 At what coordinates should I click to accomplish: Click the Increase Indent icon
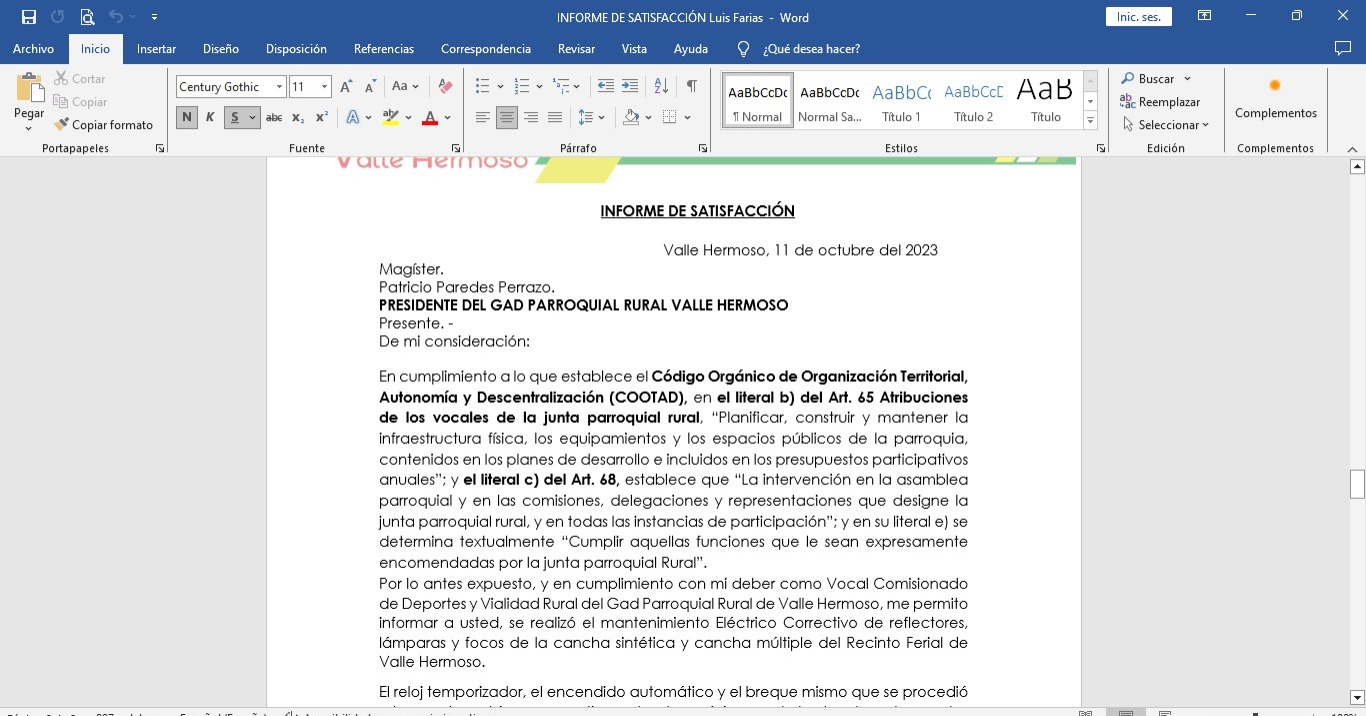point(630,87)
